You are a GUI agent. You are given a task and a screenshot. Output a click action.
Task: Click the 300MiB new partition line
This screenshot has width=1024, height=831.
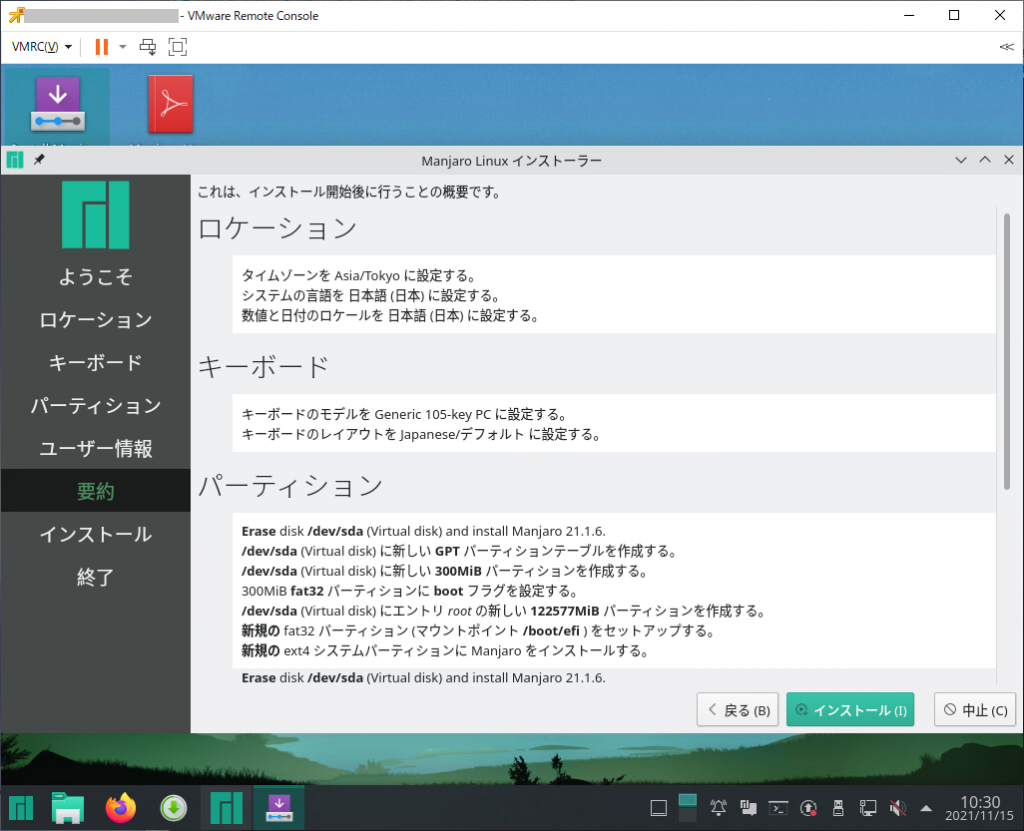445,572
